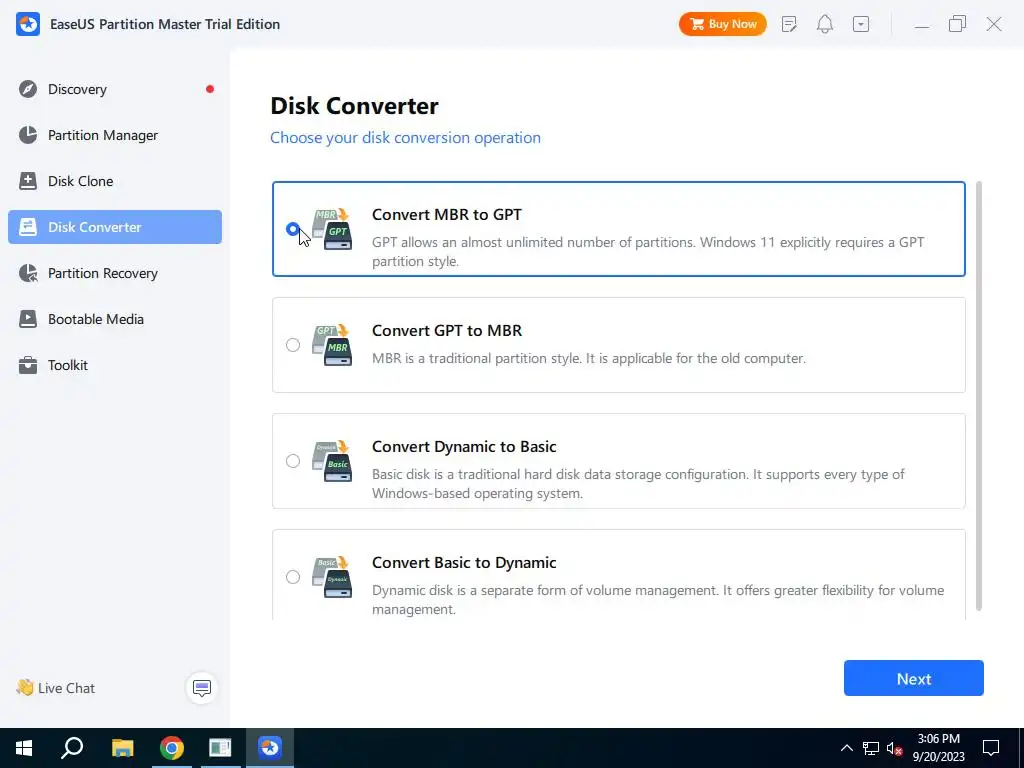The height and width of the screenshot is (768, 1024).
Task: Open Windows taskbar search
Action: (72, 748)
